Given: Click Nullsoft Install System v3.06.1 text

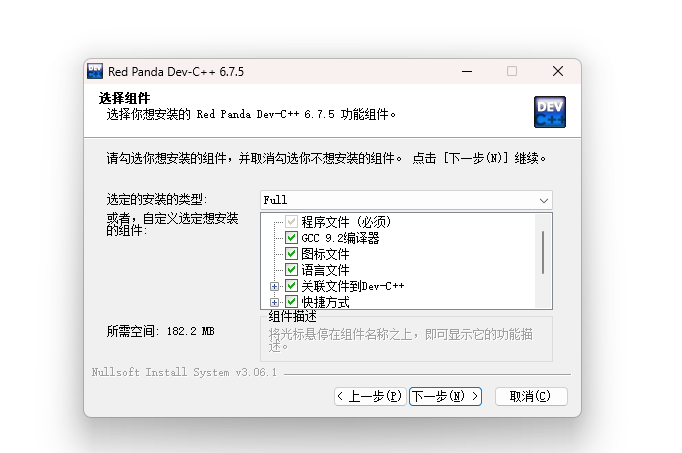Looking at the screenshot, I should coord(184,373).
